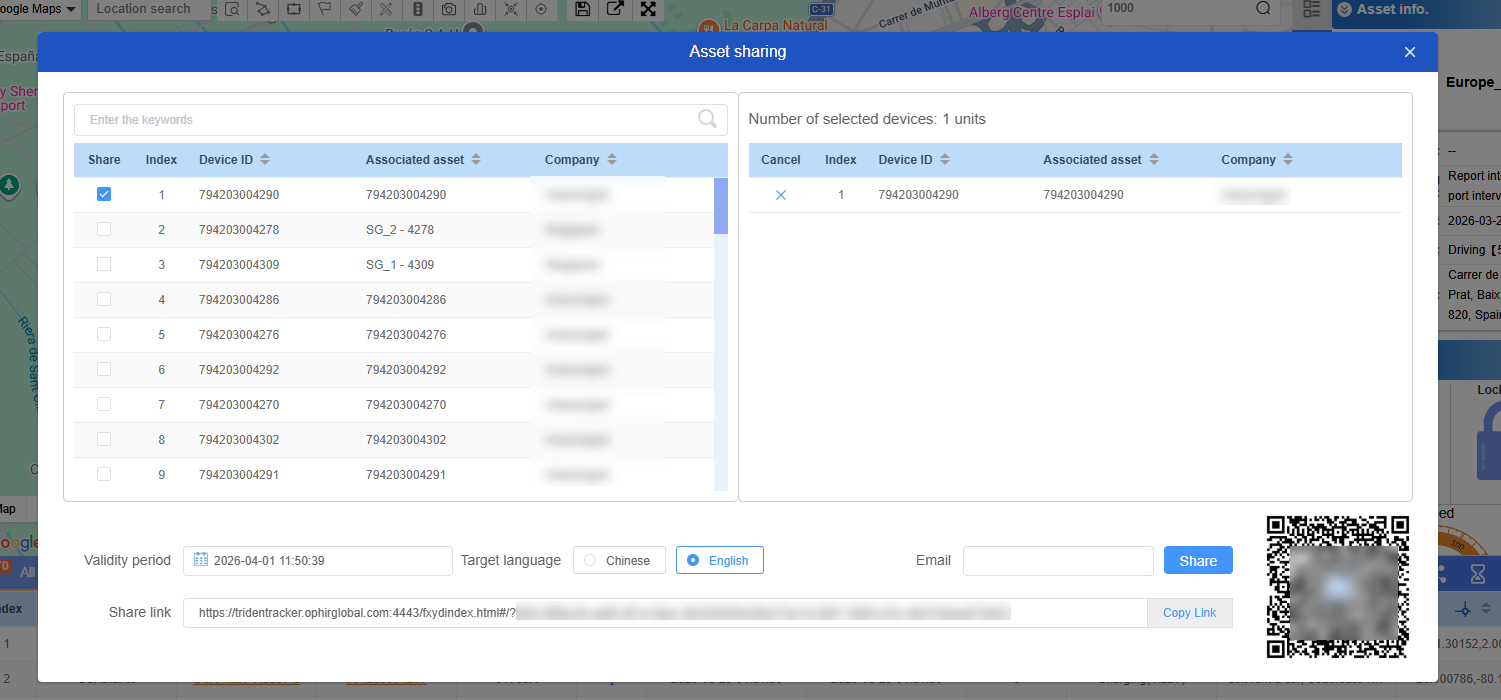Sort left table by Associated asset

(476, 160)
